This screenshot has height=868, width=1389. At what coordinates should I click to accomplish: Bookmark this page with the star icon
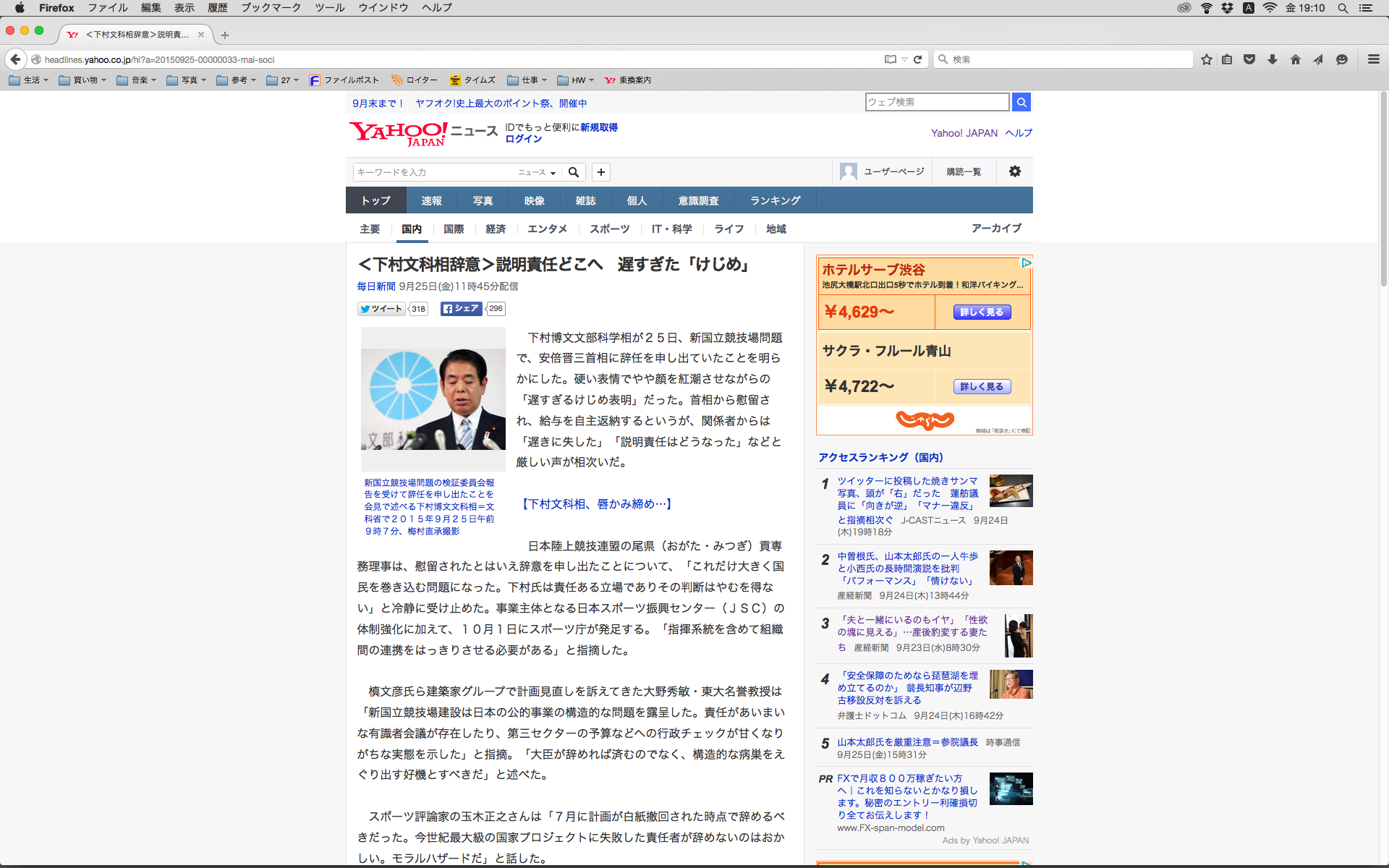(x=1206, y=59)
